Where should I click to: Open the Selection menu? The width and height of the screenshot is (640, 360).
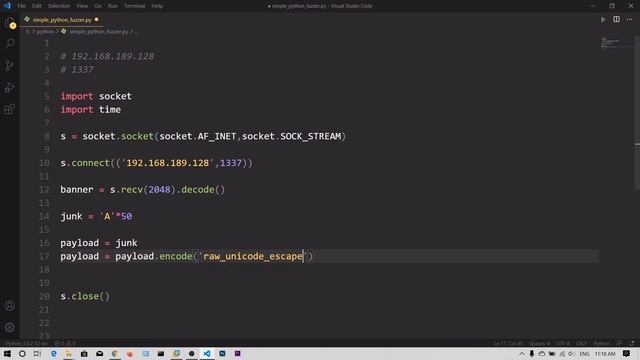pyautogui.click(x=59, y=6)
